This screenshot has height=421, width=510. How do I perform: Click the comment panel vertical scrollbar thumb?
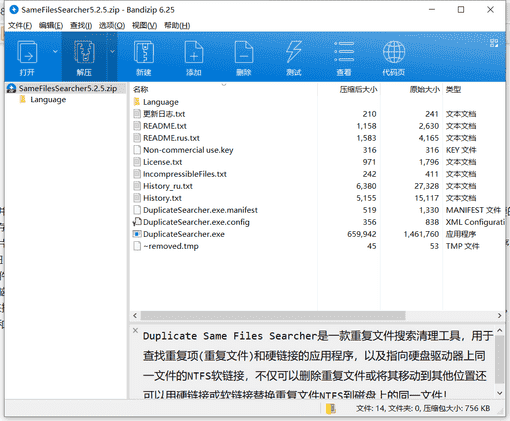[x=499, y=359]
